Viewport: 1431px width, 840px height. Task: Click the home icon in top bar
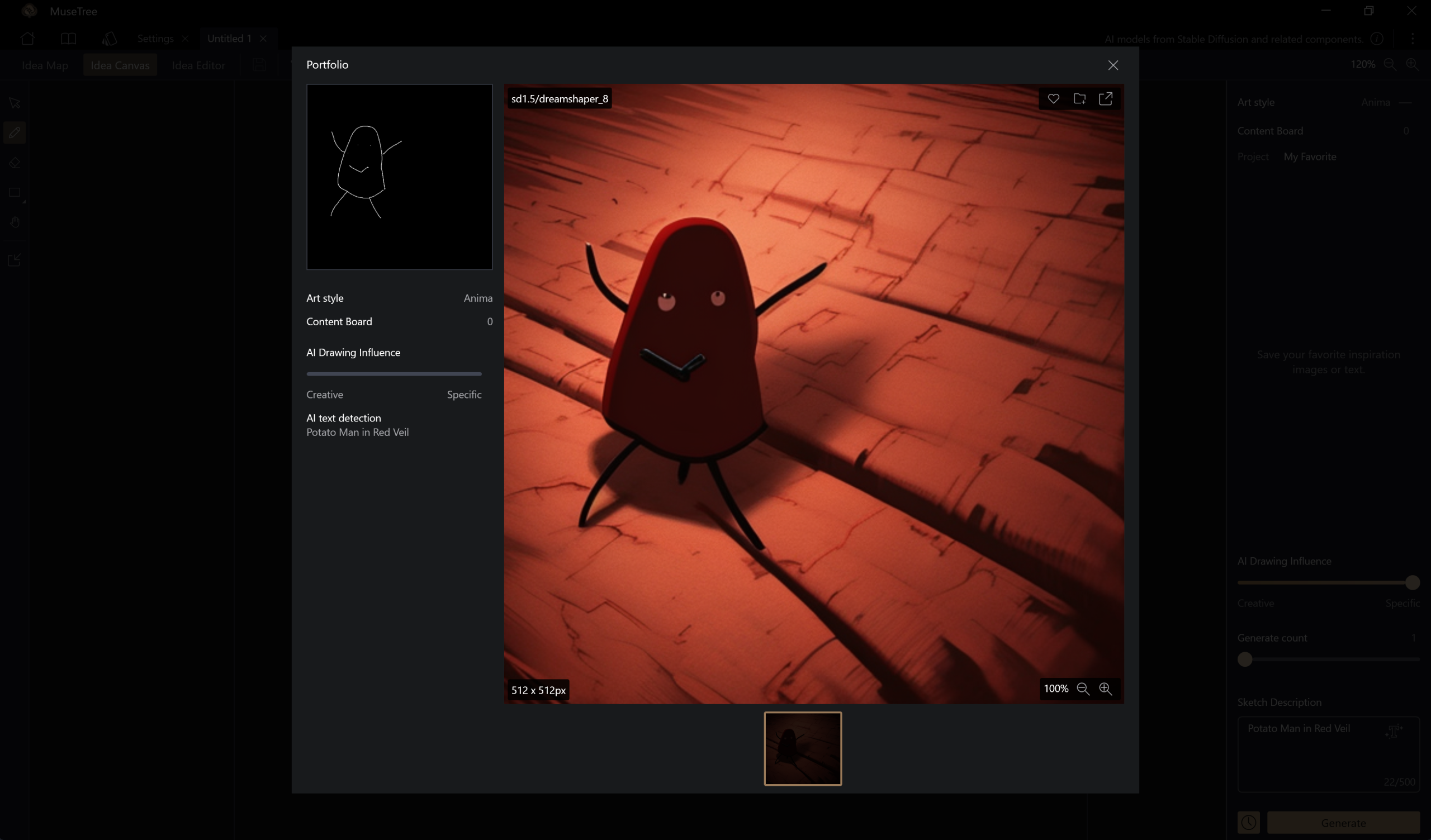pyautogui.click(x=27, y=39)
